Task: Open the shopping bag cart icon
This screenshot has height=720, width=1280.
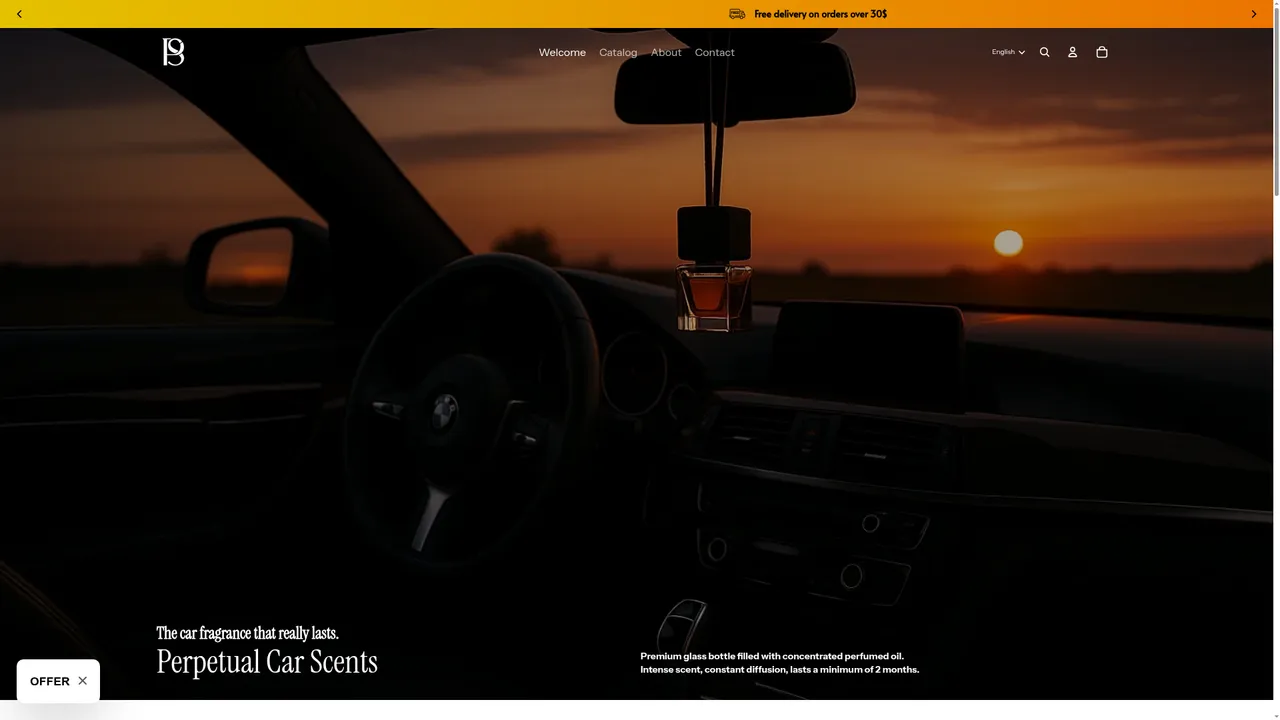Action: coord(1102,52)
